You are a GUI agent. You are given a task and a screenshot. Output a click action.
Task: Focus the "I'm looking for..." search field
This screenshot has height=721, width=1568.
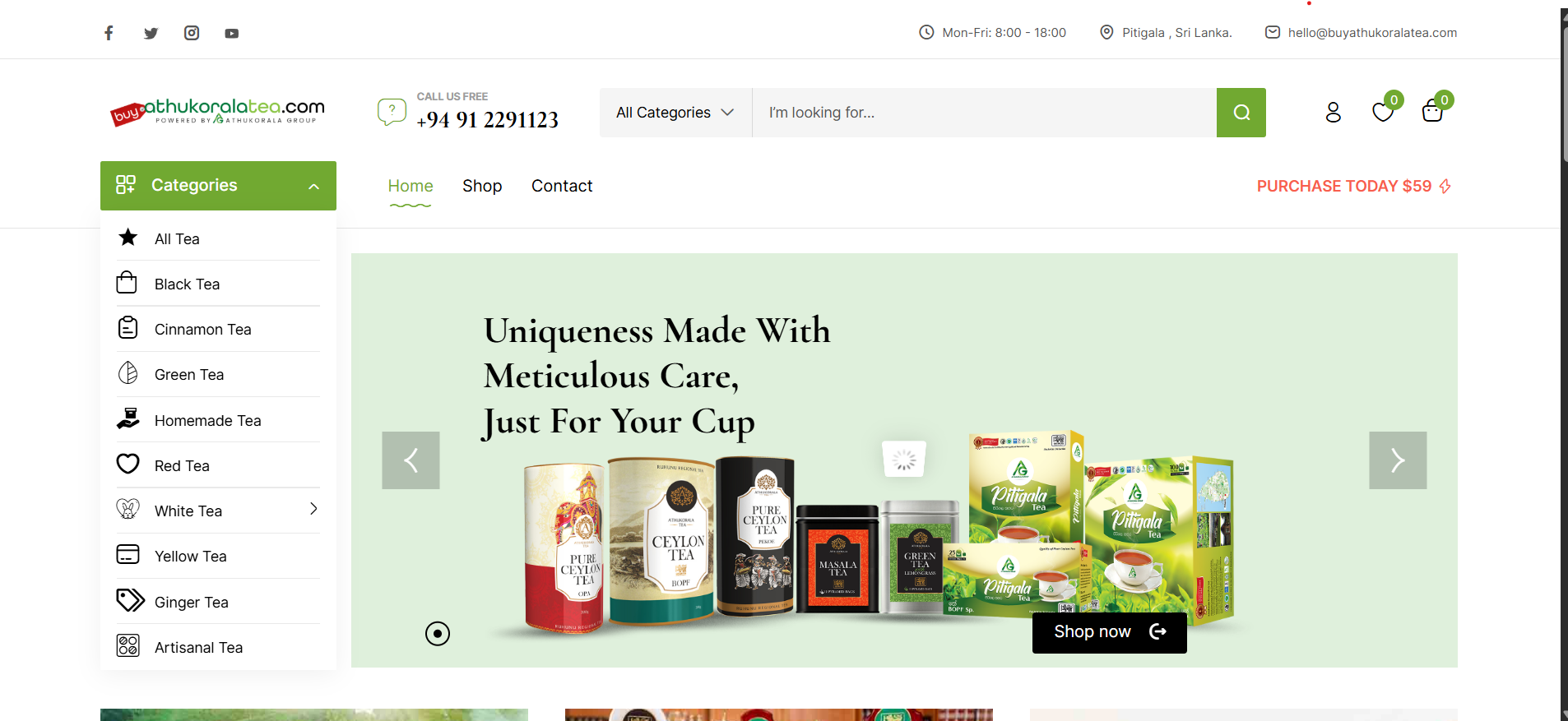pyautogui.click(x=983, y=113)
